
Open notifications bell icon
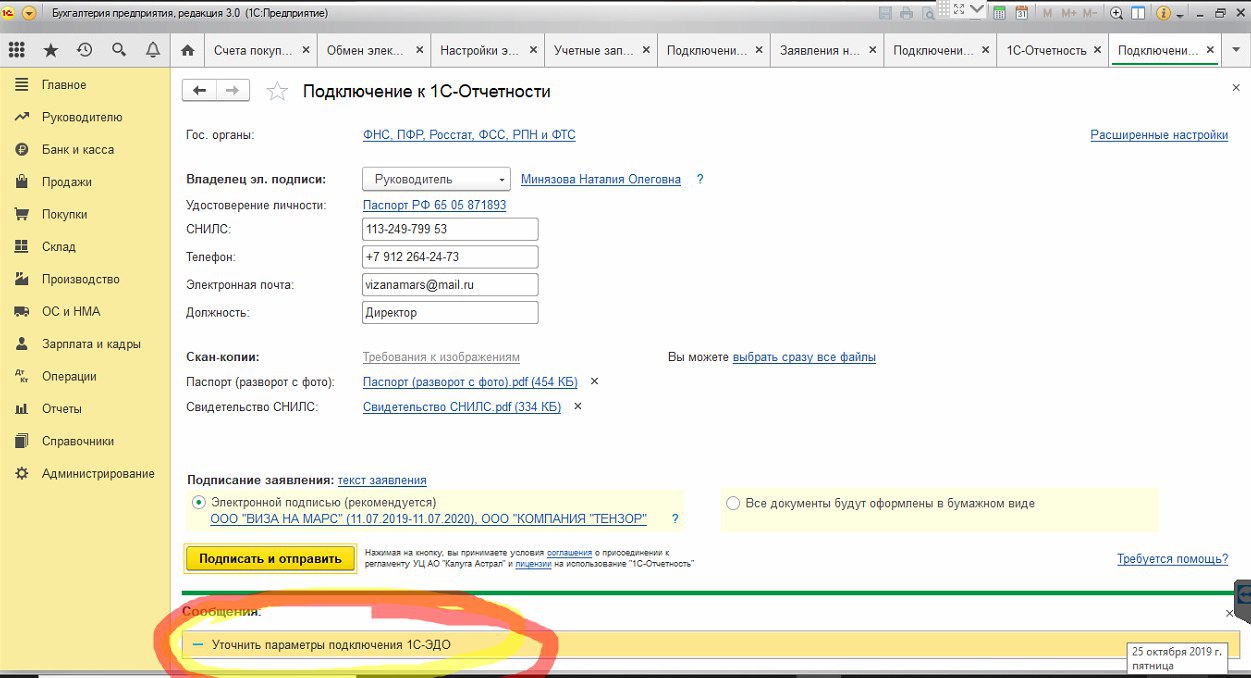click(152, 50)
